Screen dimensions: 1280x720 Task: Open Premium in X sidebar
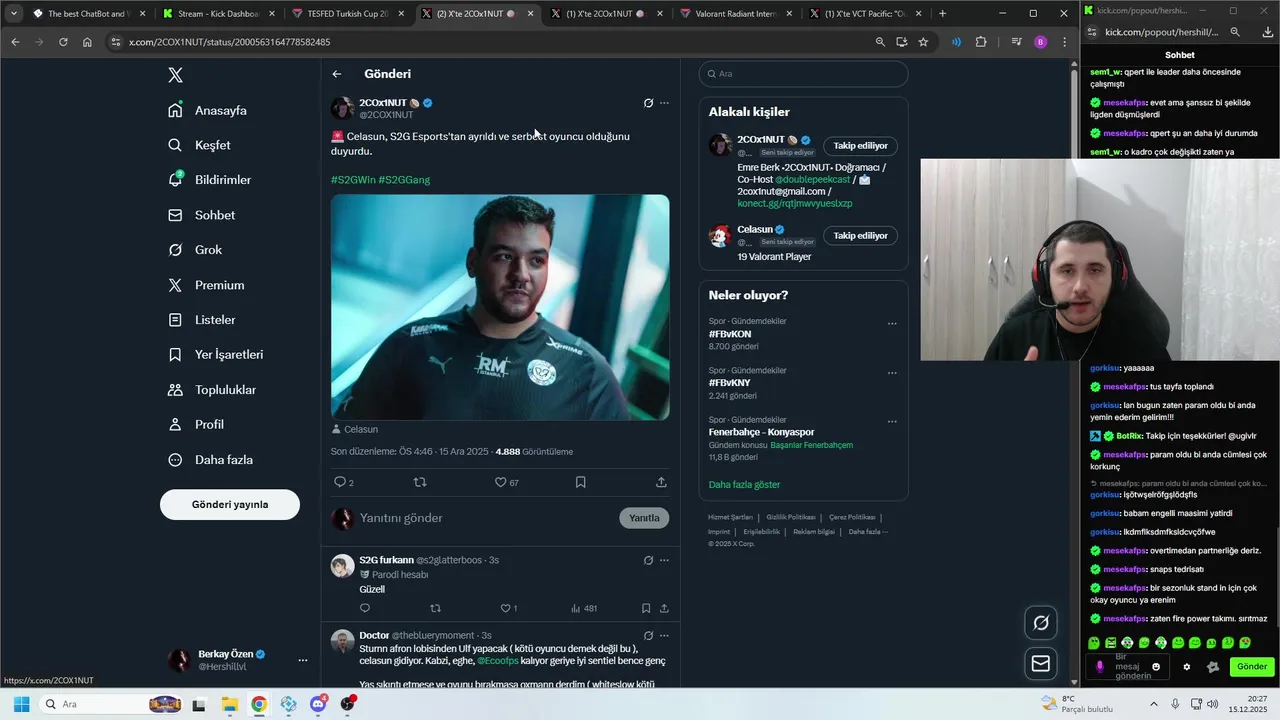[x=207, y=285]
